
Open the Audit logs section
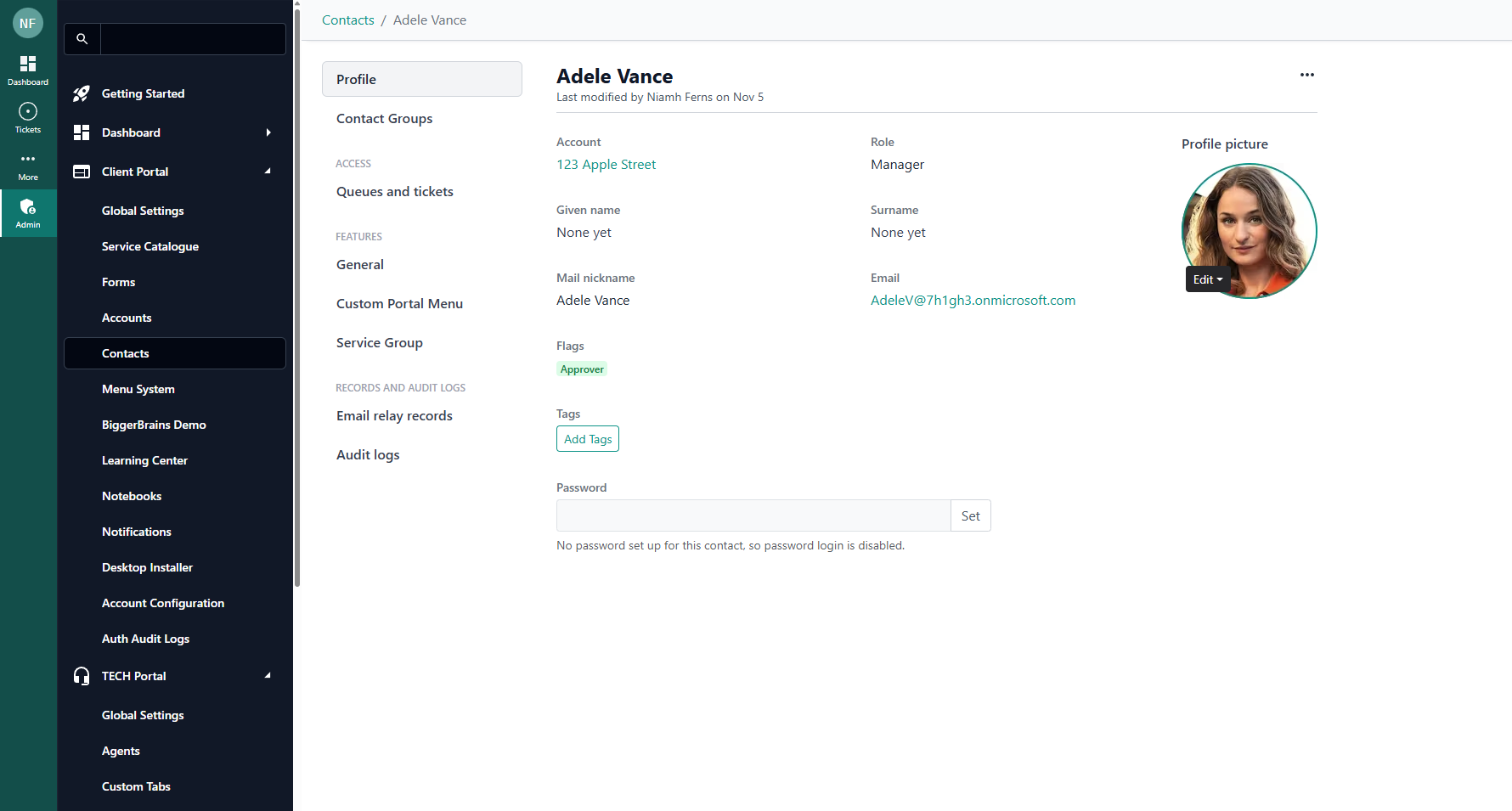(368, 455)
